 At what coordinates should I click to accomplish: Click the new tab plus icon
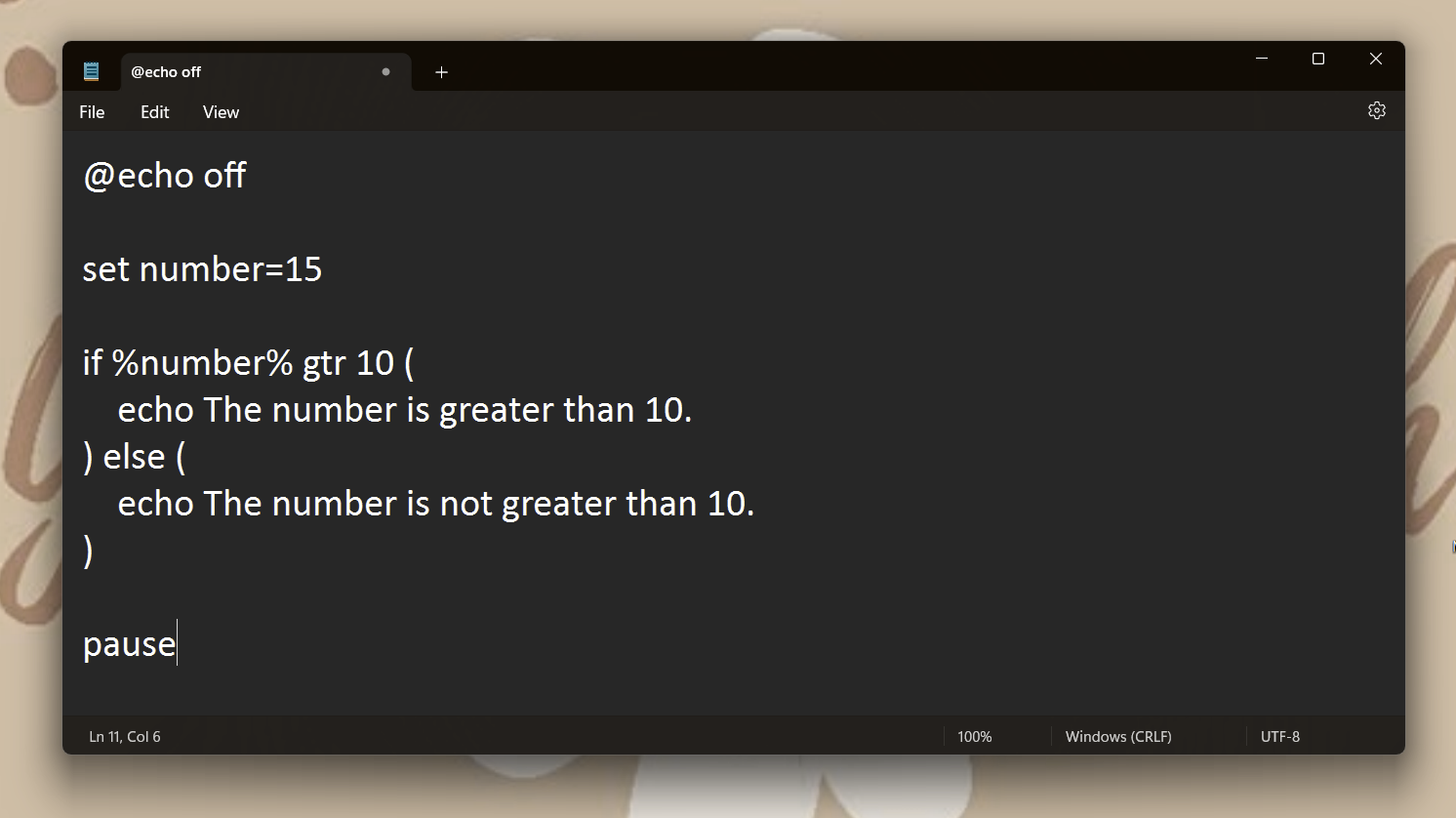441,71
